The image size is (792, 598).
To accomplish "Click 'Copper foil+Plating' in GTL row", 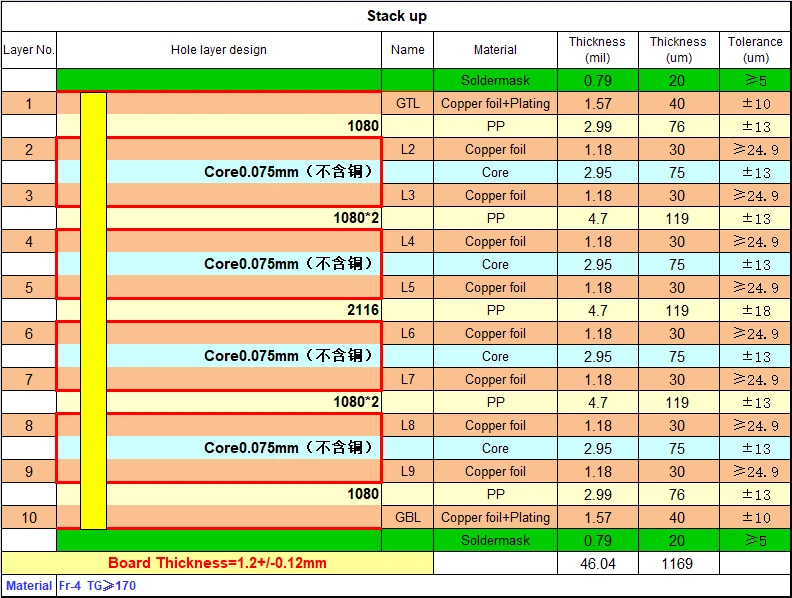I will (496, 104).
